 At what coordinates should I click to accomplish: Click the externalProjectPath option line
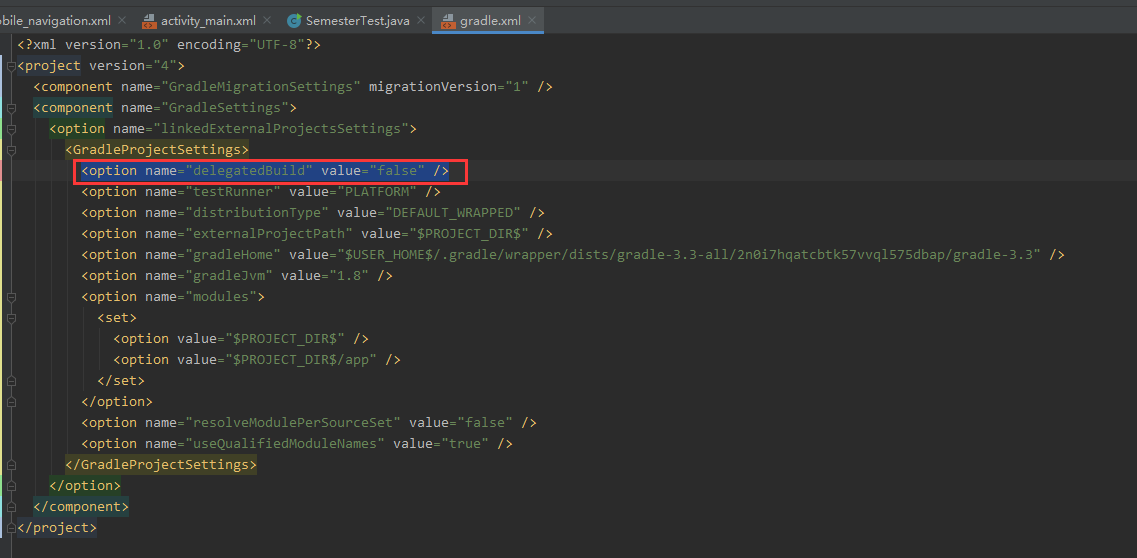point(317,234)
